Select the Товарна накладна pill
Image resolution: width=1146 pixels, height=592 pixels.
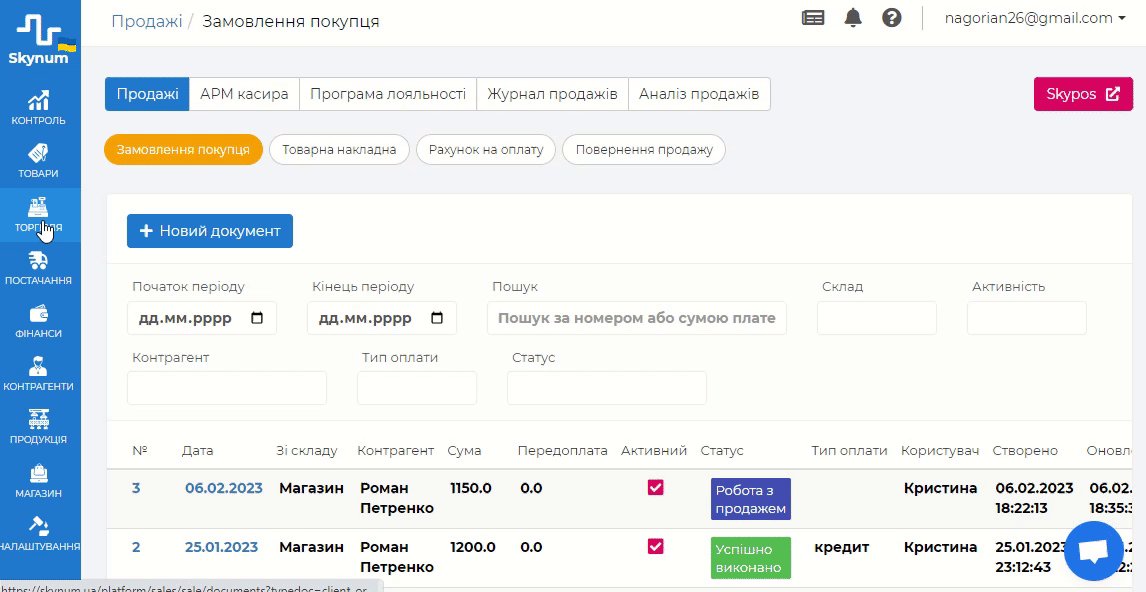[x=339, y=150]
